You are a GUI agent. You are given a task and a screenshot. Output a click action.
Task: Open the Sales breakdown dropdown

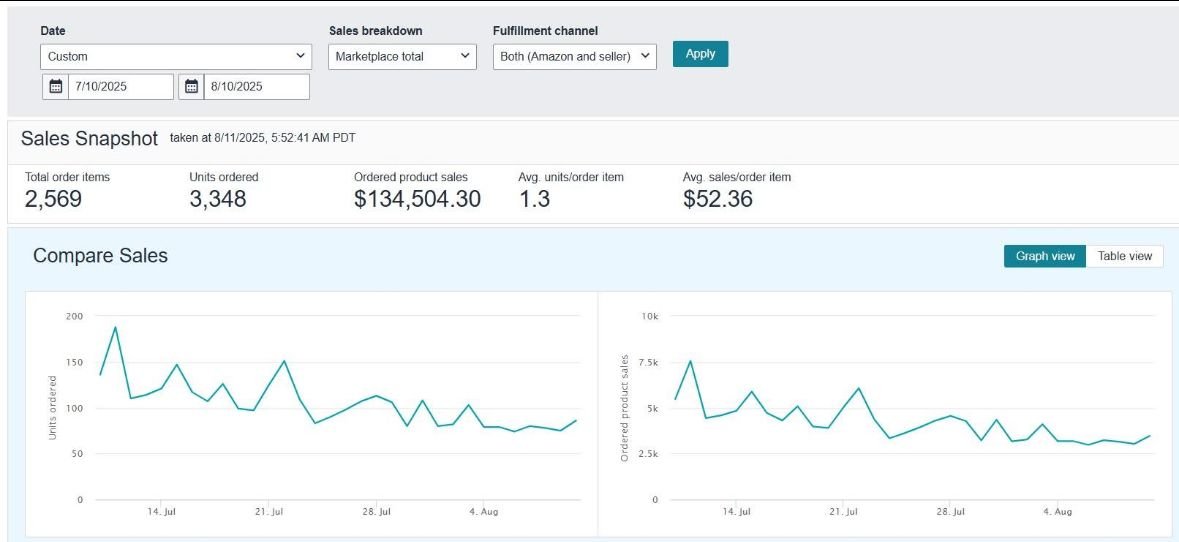coord(403,57)
